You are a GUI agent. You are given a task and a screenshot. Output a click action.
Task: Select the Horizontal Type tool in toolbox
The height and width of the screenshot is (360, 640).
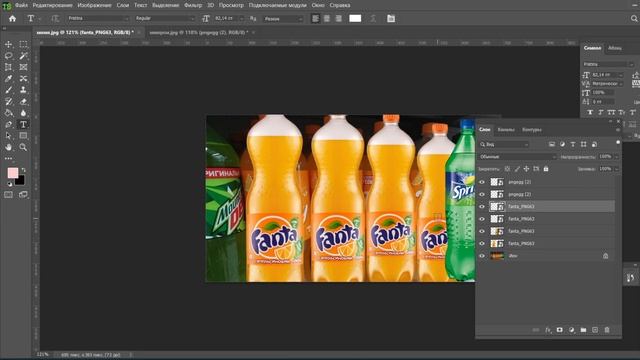(23, 124)
